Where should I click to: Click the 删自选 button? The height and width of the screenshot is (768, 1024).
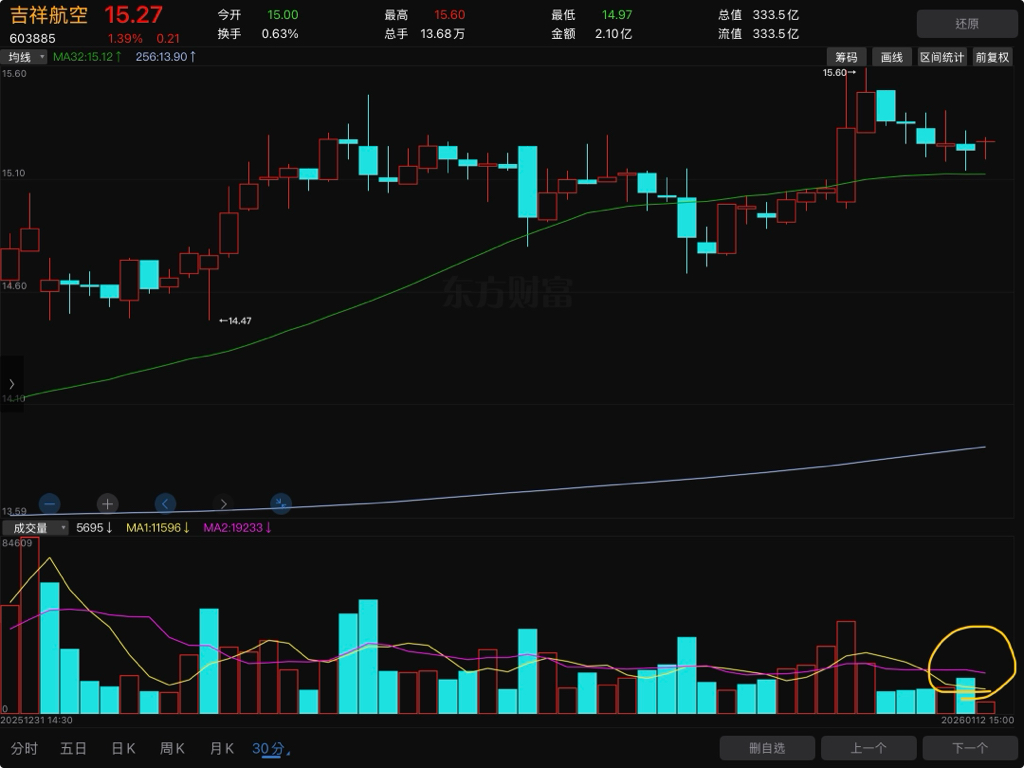click(767, 748)
